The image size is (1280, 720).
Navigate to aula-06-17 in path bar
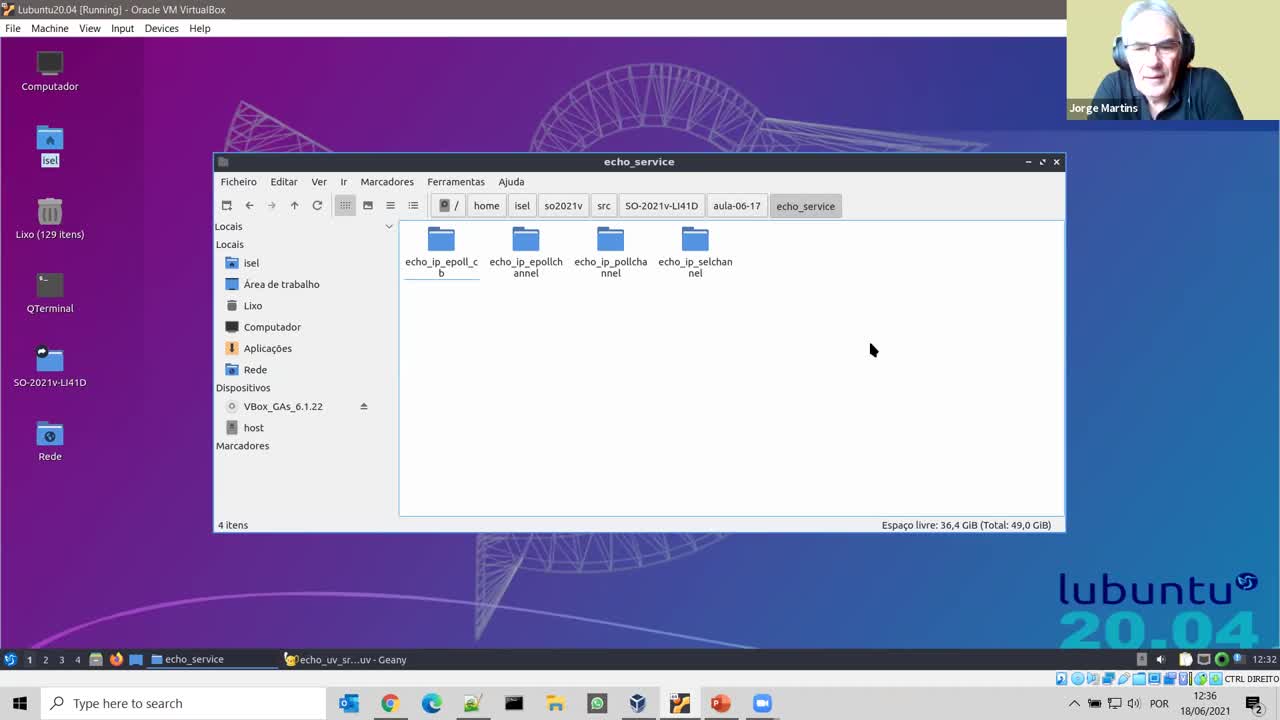[737, 206]
